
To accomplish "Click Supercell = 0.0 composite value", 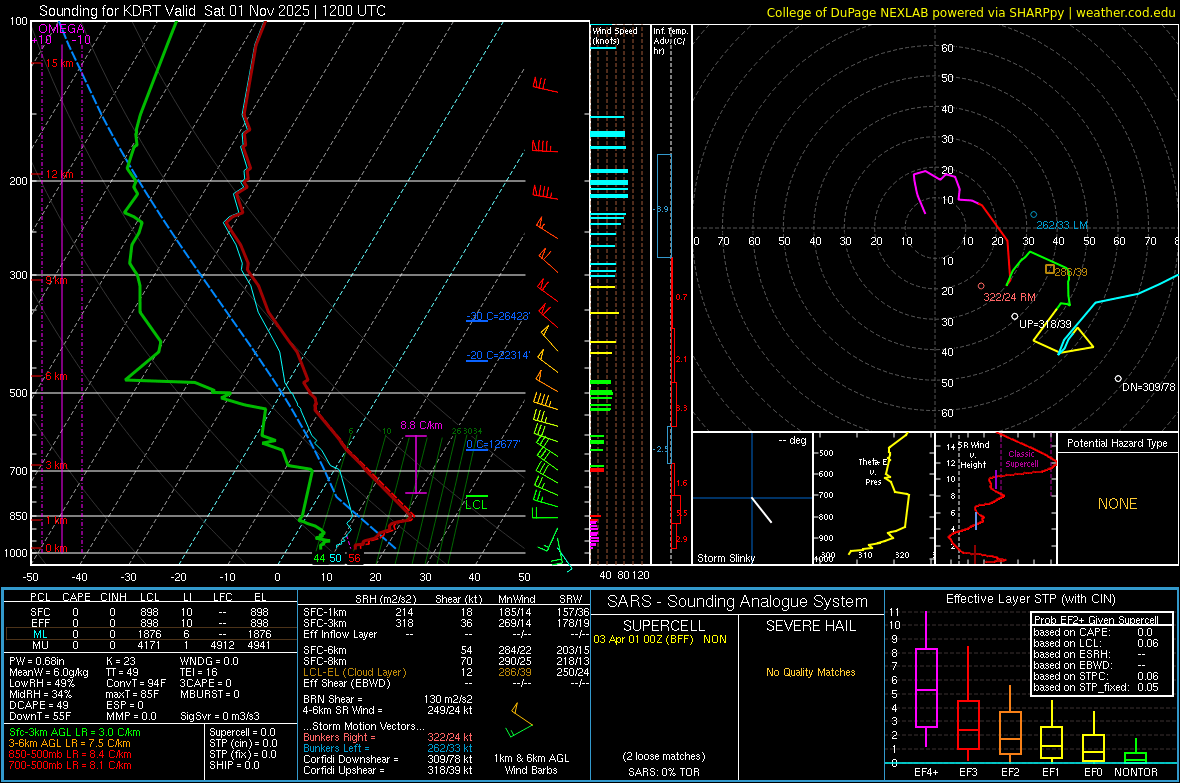I will click(242, 732).
